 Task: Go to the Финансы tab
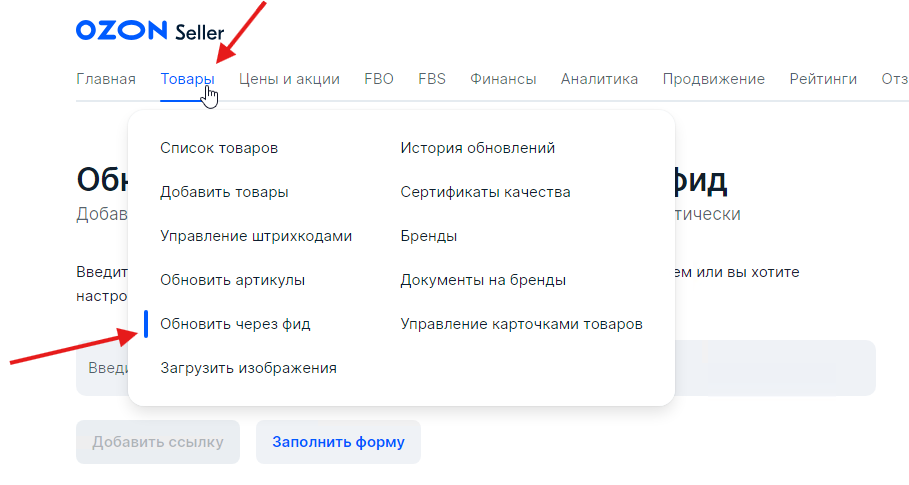point(503,79)
